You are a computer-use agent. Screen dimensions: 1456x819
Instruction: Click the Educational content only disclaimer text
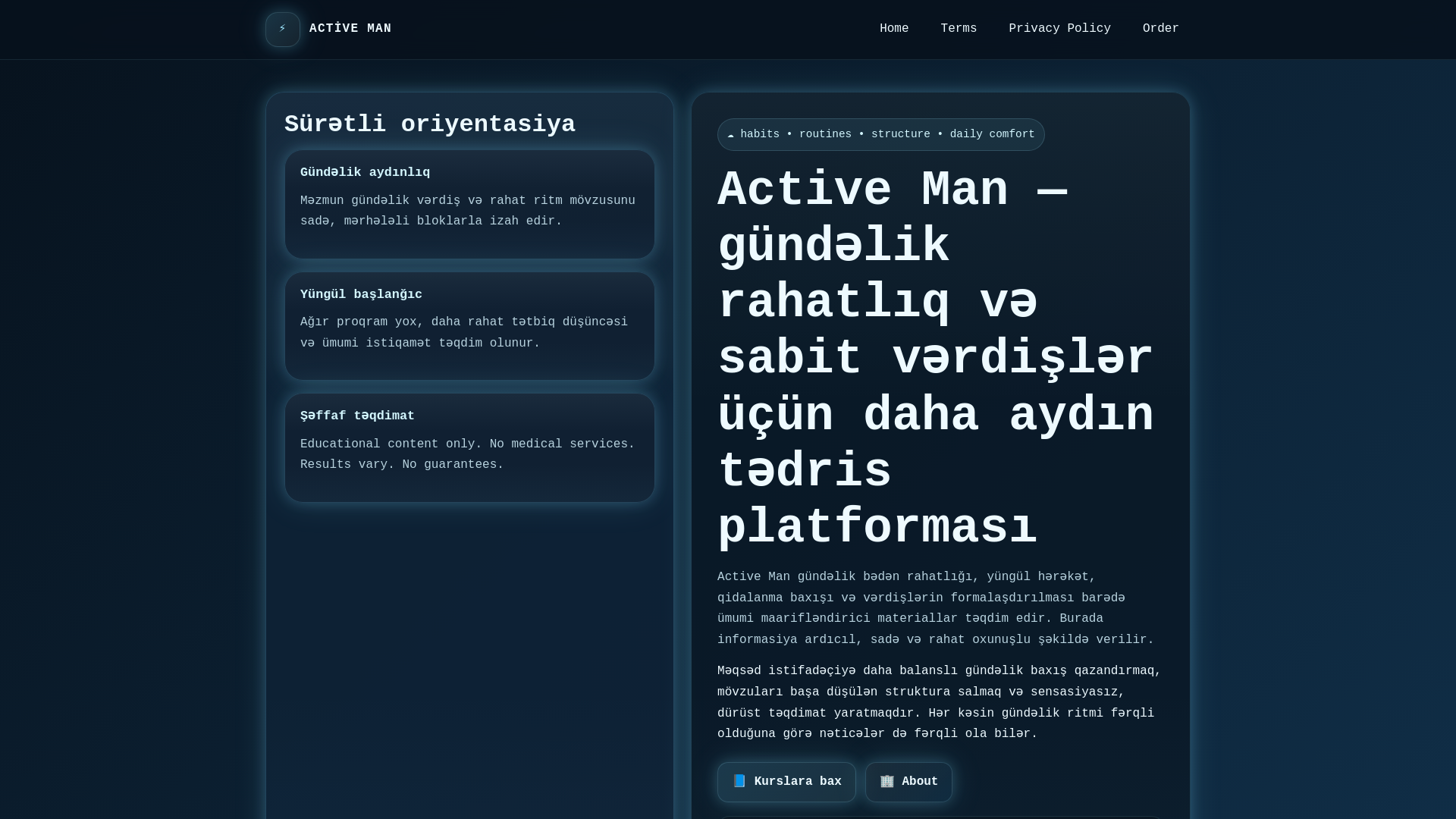468,454
